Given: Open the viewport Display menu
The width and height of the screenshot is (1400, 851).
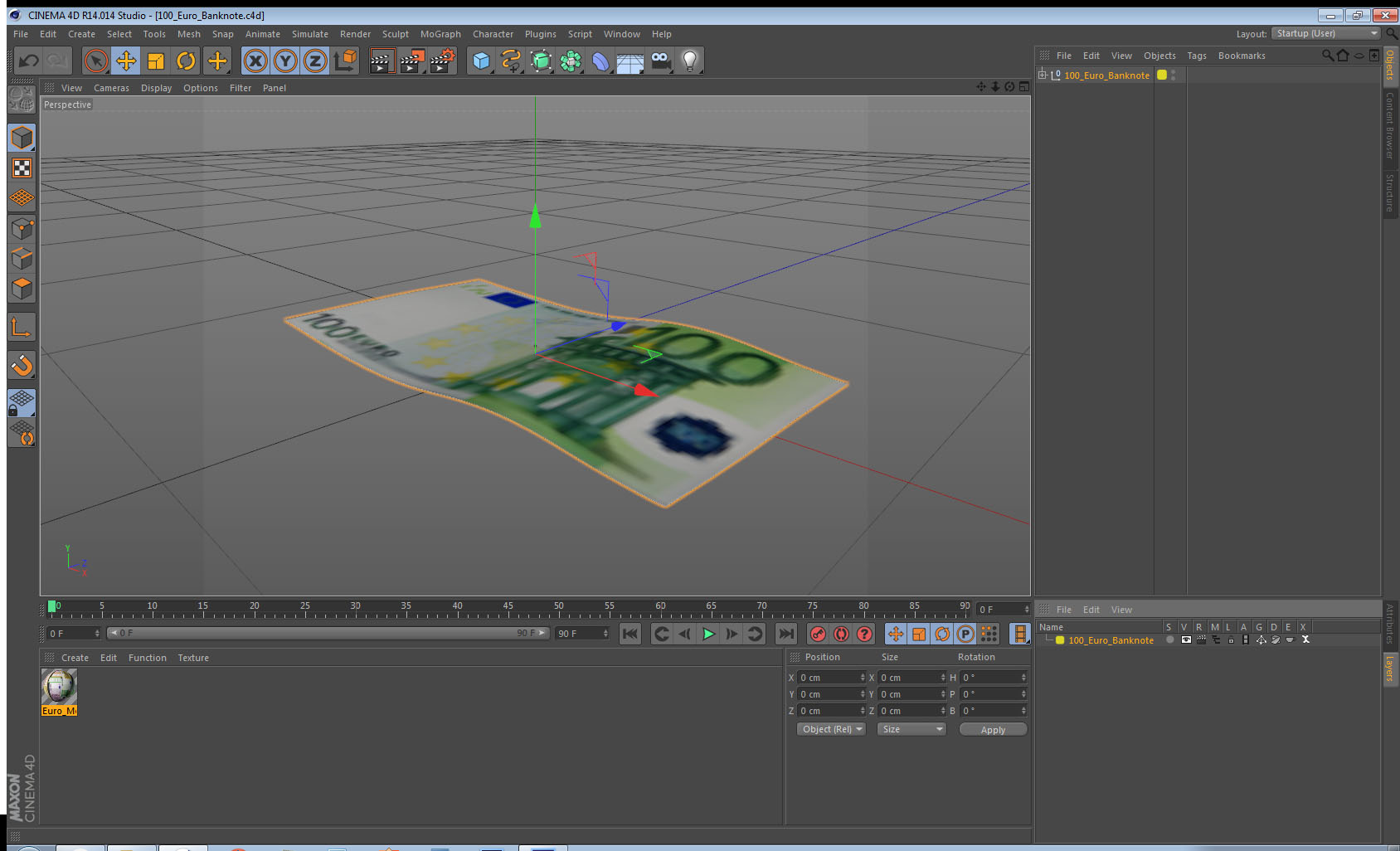Looking at the screenshot, I should [x=156, y=88].
